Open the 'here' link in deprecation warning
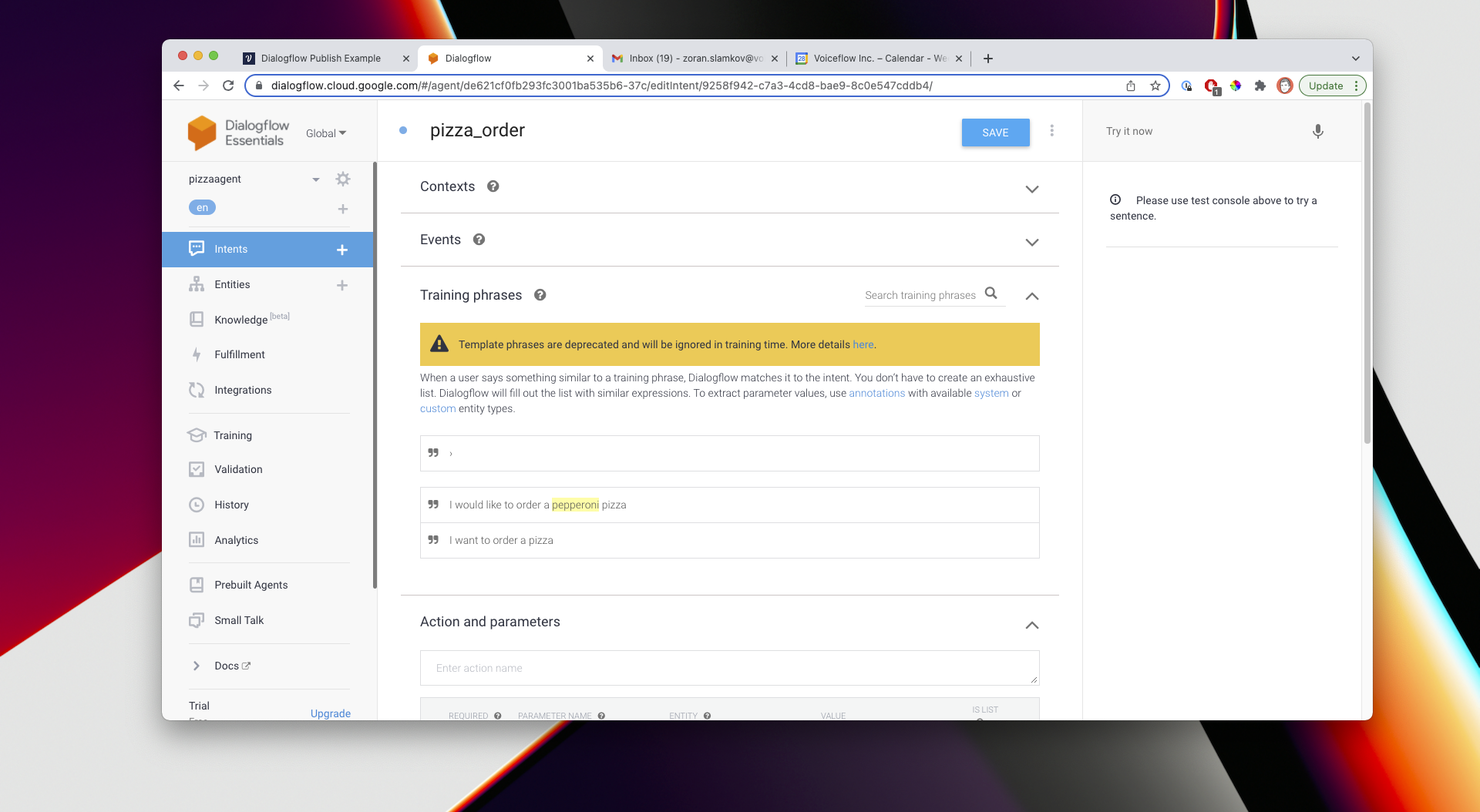This screenshot has height=812, width=1480. [x=863, y=344]
